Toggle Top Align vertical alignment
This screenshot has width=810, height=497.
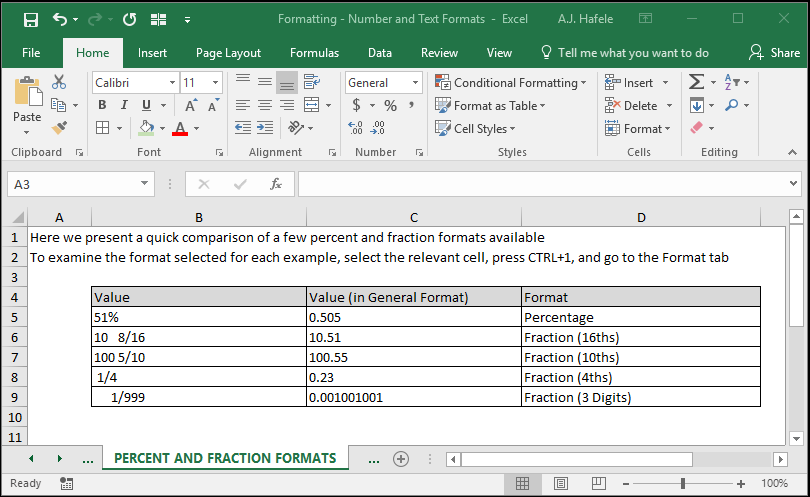point(243,82)
